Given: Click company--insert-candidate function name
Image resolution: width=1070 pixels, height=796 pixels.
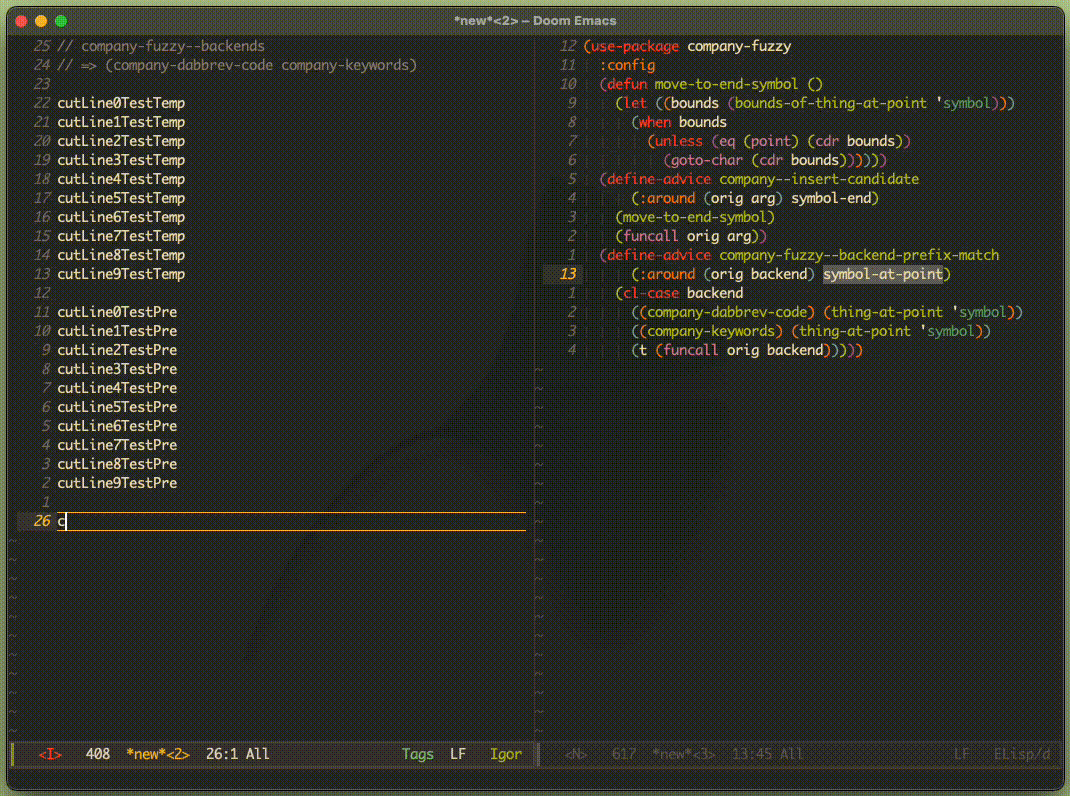Looking at the screenshot, I should (x=819, y=180).
